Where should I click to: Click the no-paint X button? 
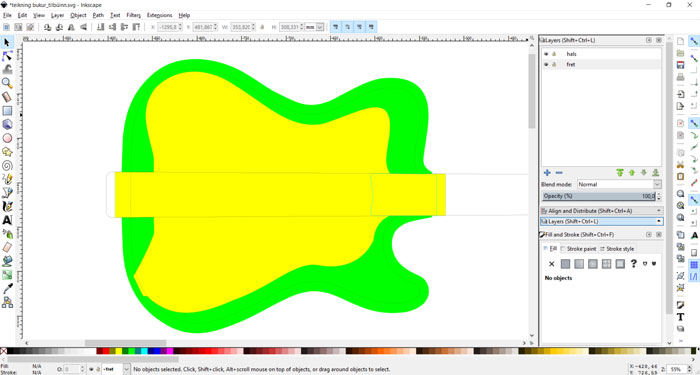point(551,264)
